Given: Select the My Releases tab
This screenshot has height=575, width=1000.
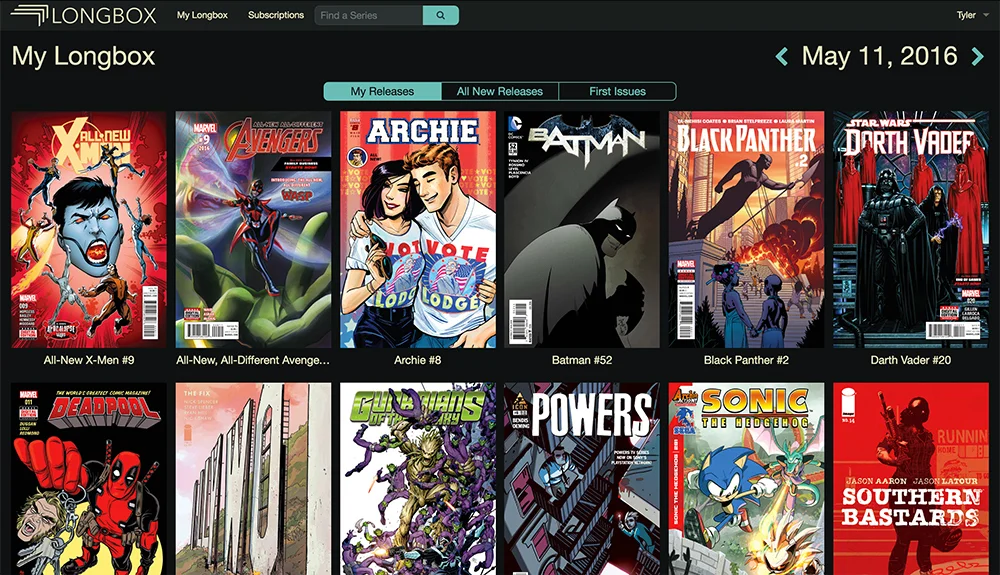Looking at the screenshot, I should [x=382, y=91].
